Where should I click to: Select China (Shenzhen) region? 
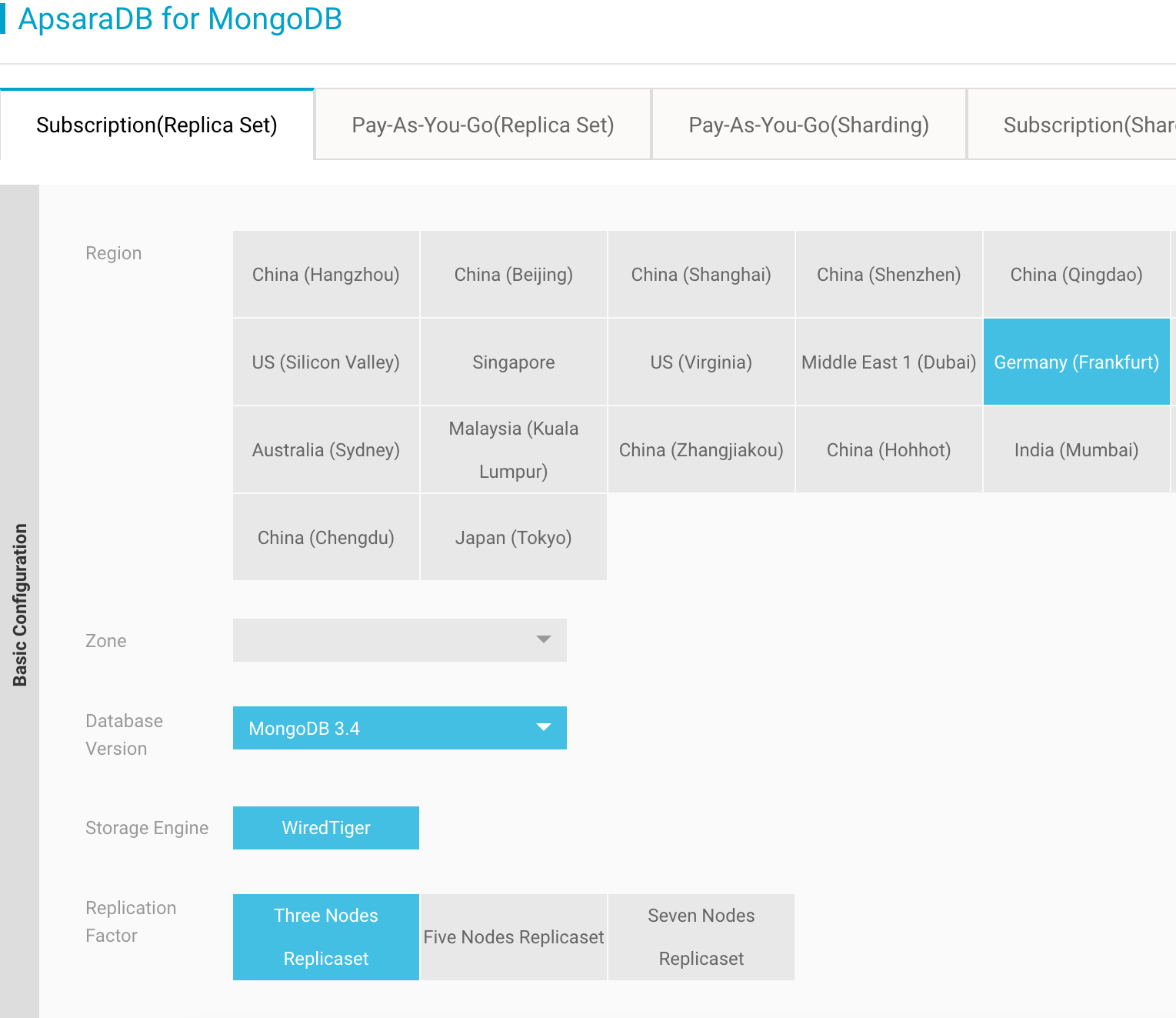889,275
